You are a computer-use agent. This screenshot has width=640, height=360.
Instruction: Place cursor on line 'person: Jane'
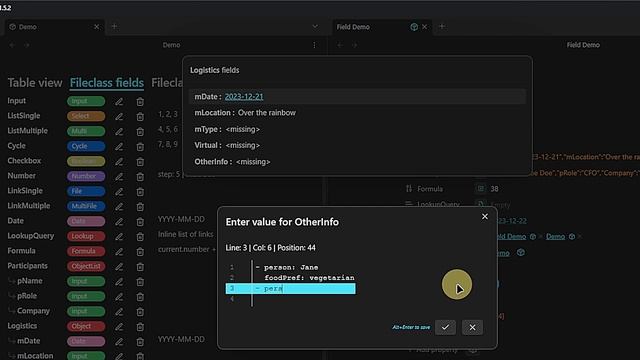click(x=291, y=268)
